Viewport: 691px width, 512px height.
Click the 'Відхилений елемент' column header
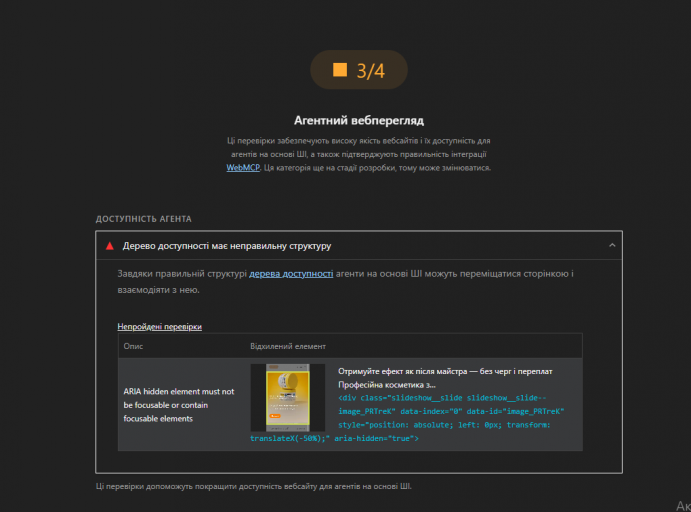[x=288, y=346]
